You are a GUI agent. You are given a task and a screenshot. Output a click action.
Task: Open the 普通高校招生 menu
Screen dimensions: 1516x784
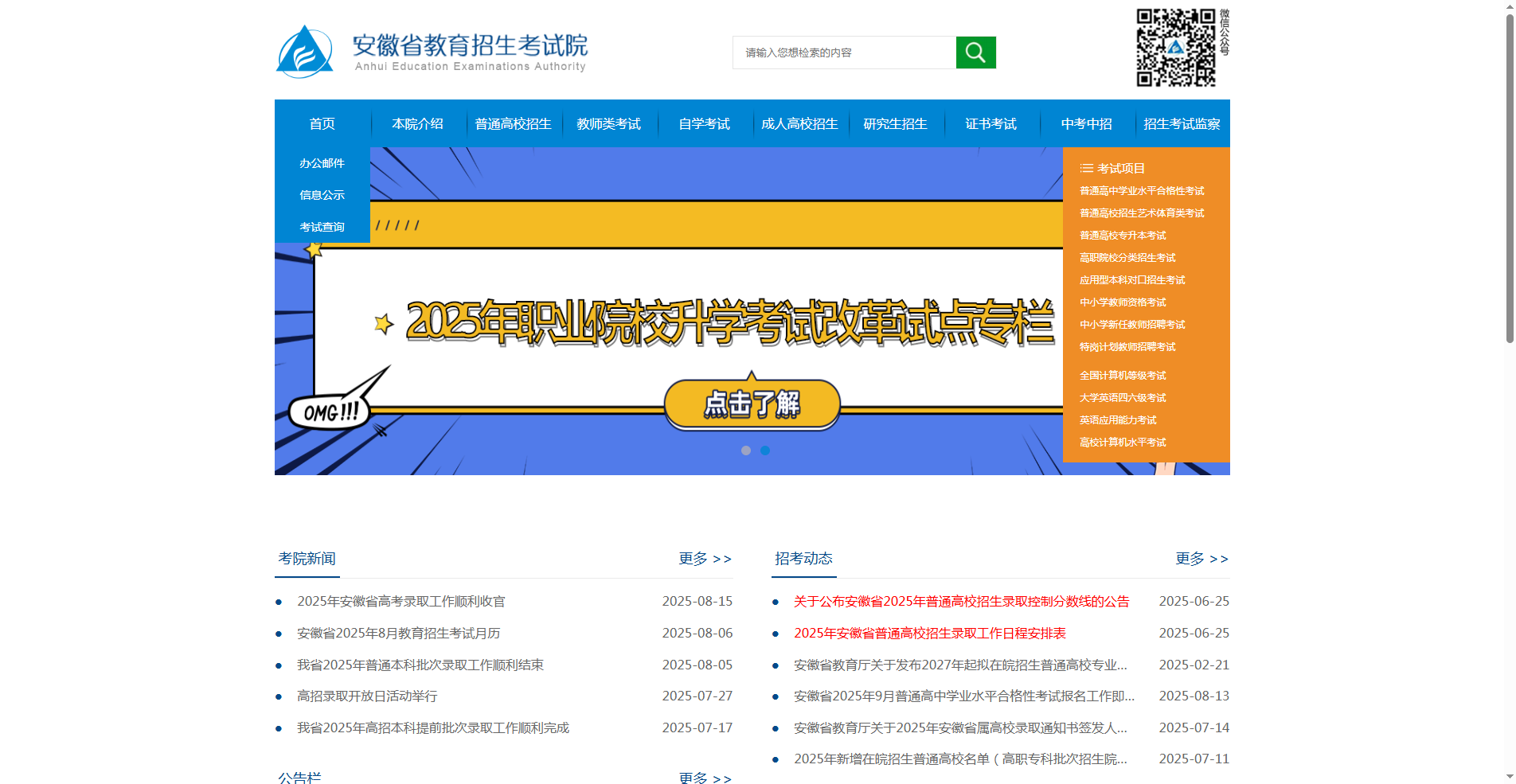(x=513, y=123)
